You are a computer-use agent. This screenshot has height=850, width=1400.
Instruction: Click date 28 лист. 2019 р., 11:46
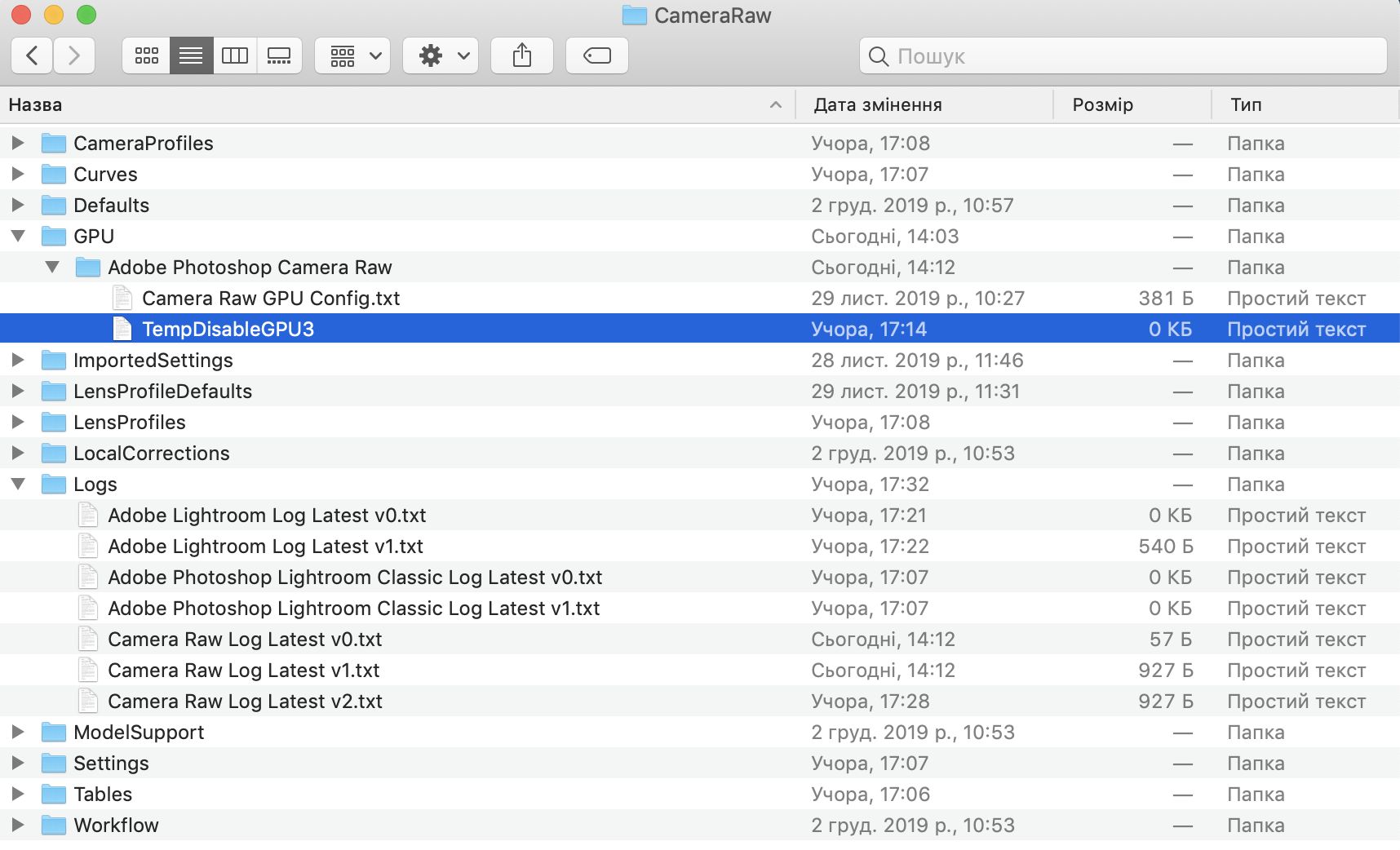[917, 361]
